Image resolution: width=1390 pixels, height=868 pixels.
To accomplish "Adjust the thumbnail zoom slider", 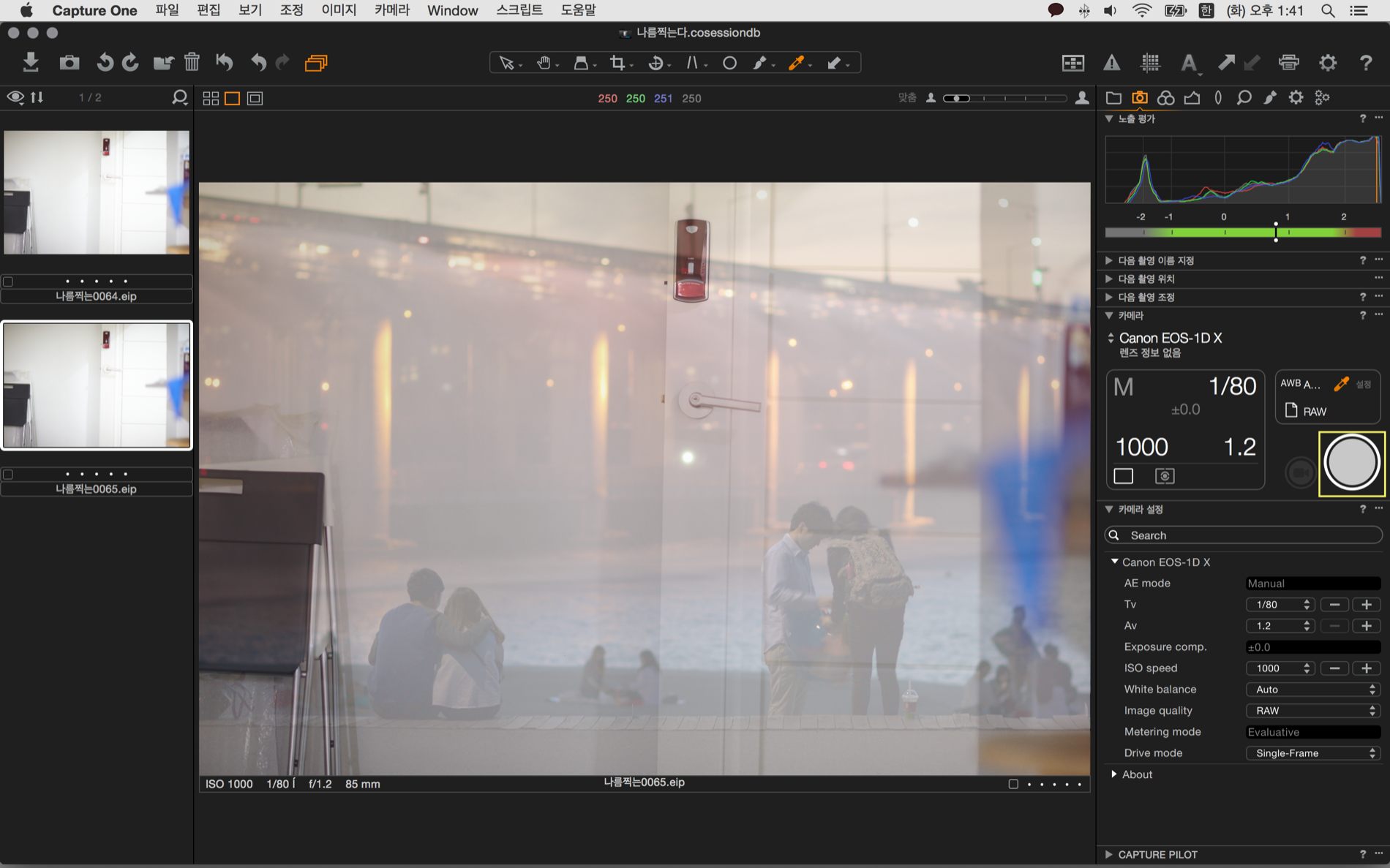I will tap(957, 98).
